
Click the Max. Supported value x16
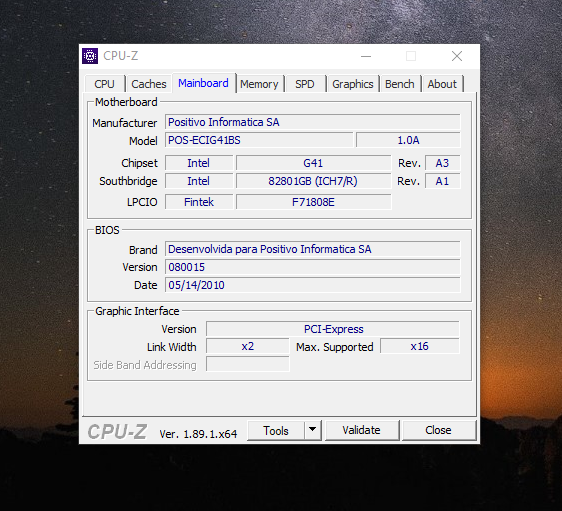click(x=420, y=347)
